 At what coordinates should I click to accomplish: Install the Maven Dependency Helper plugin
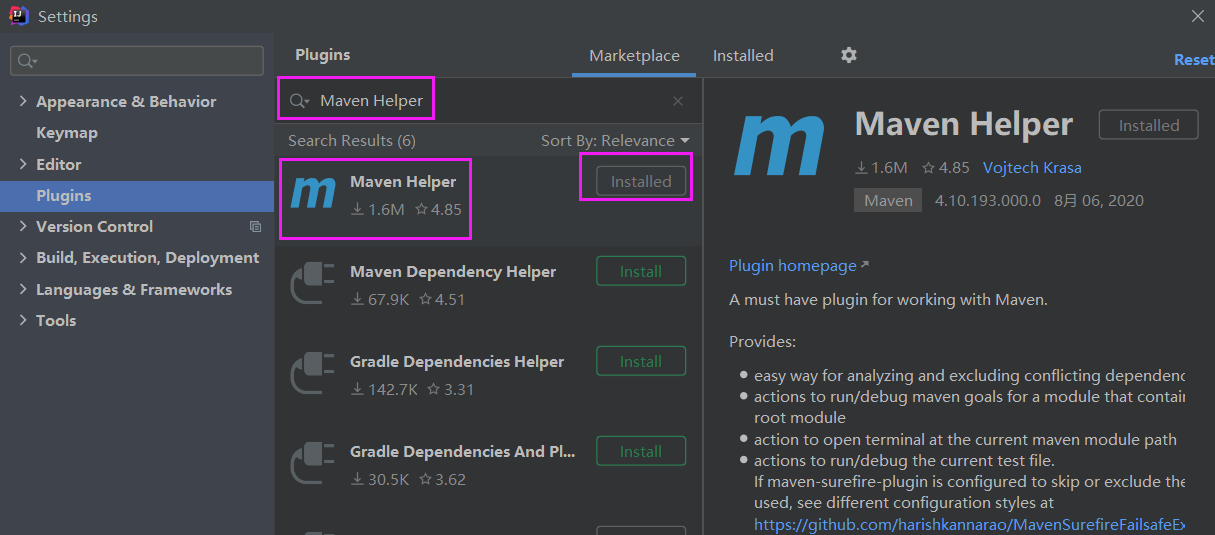click(x=641, y=271)
